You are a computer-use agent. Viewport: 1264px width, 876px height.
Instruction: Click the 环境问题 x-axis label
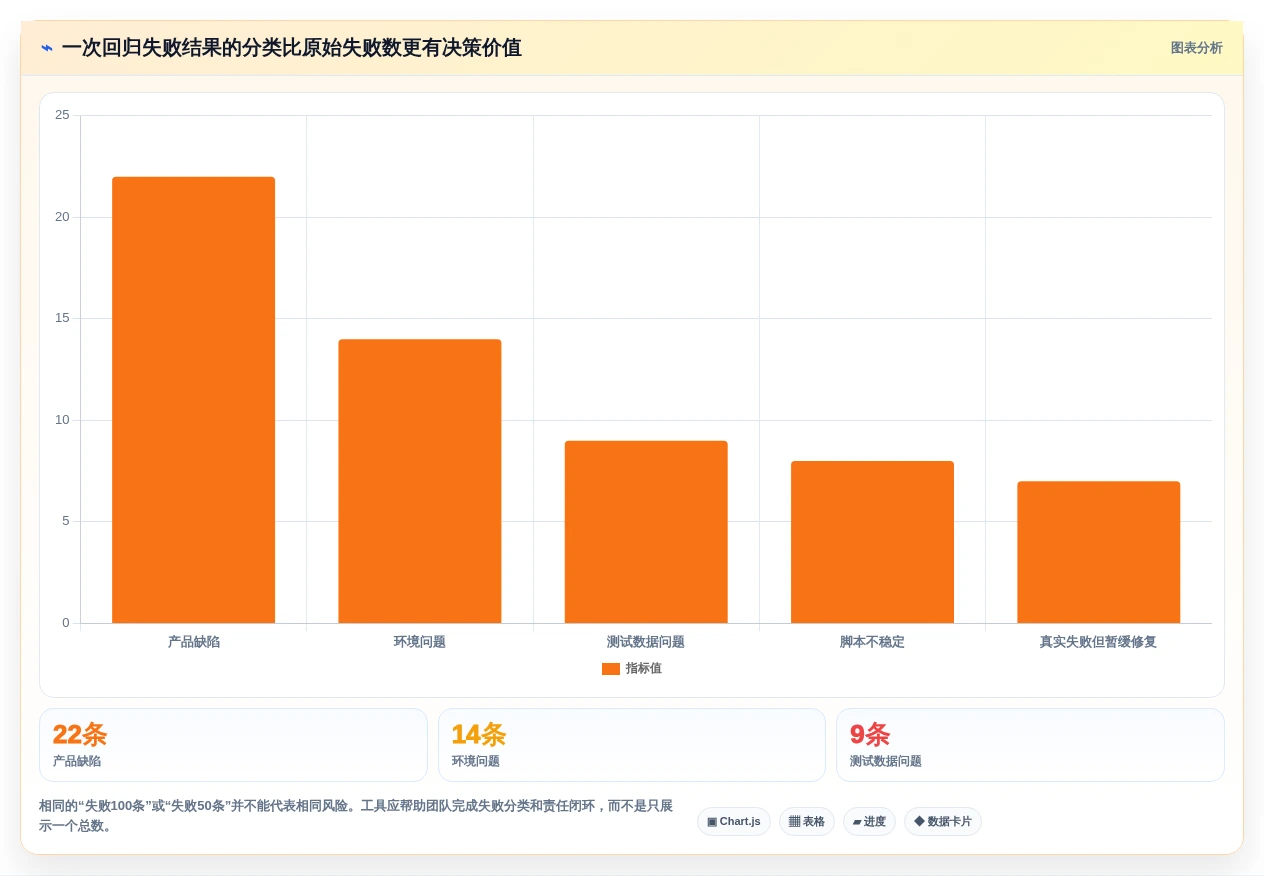[x=420, y=642]
